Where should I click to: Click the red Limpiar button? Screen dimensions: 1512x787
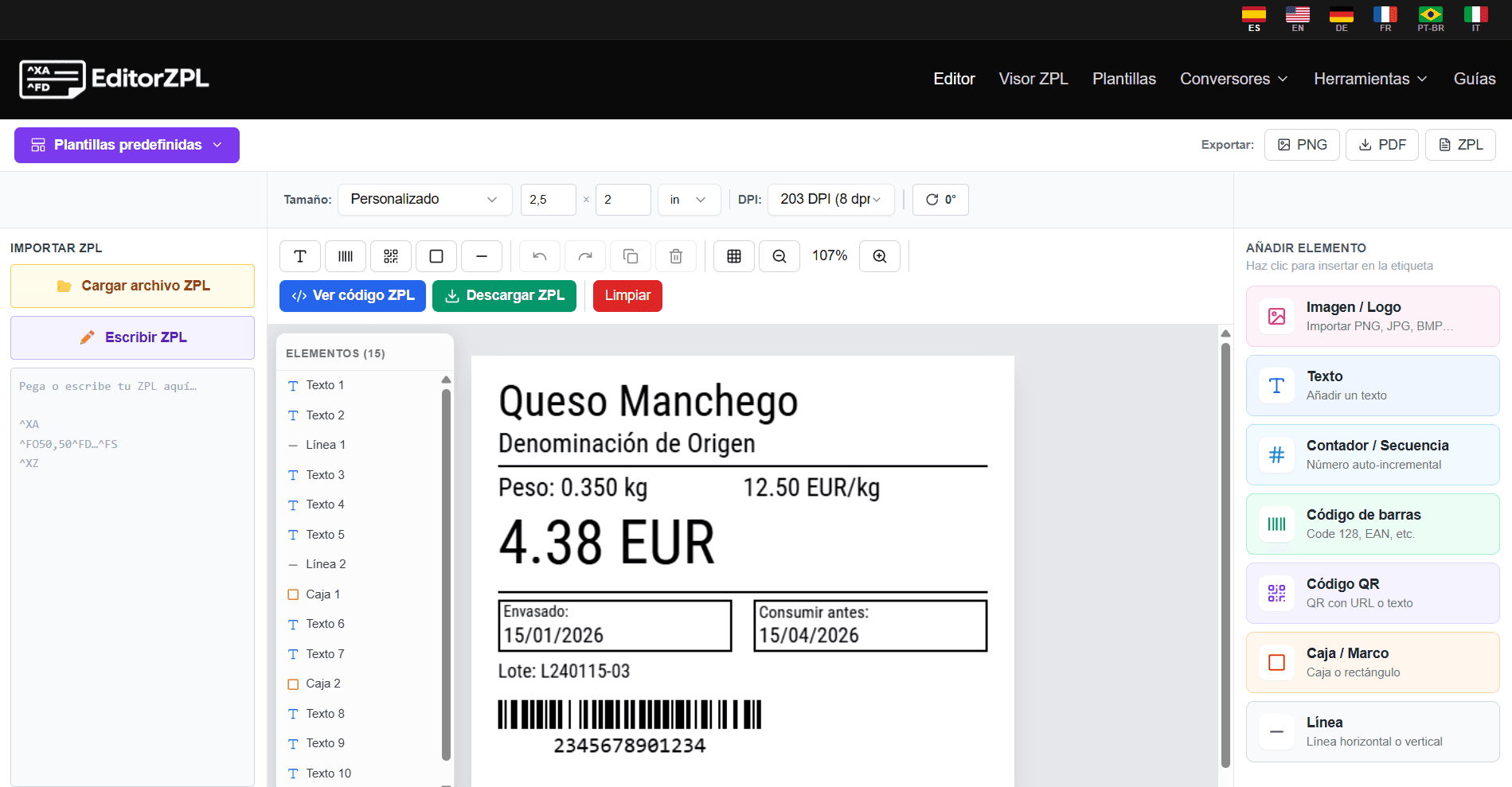click(x=627, y=296)
